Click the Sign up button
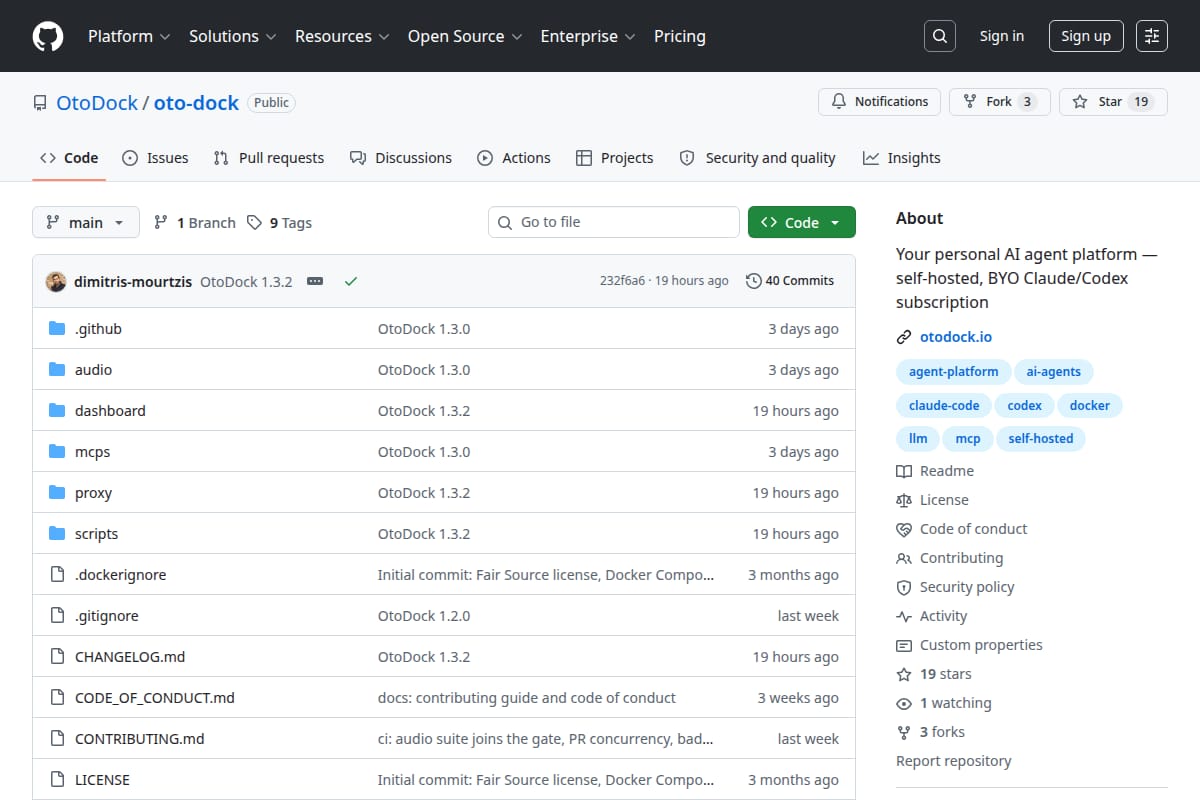The width and height of the screenshot is (1200, 800). point(1086,36)
